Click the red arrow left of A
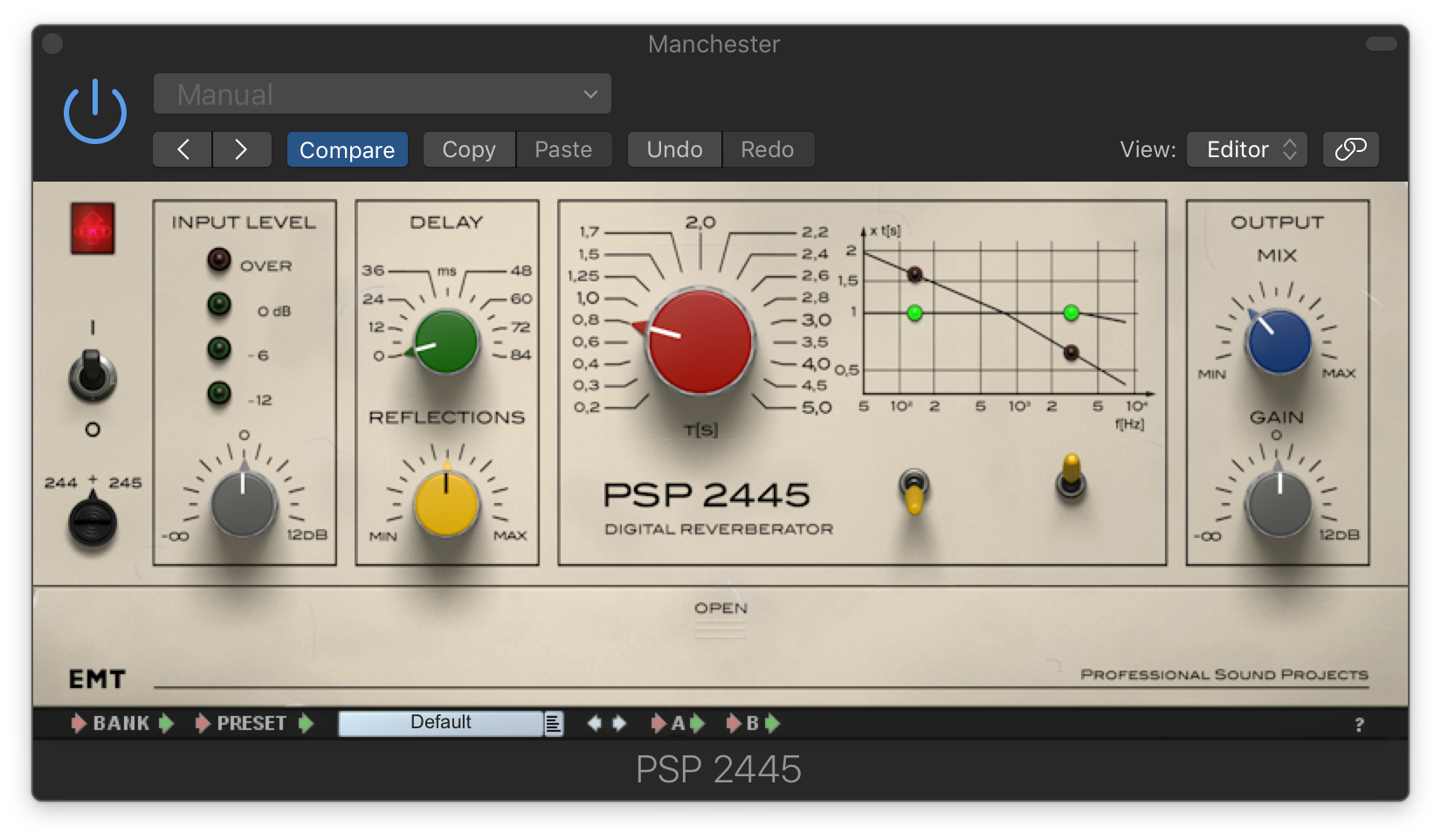Viewport: 1441px width, 840px height. coord(658,723)
